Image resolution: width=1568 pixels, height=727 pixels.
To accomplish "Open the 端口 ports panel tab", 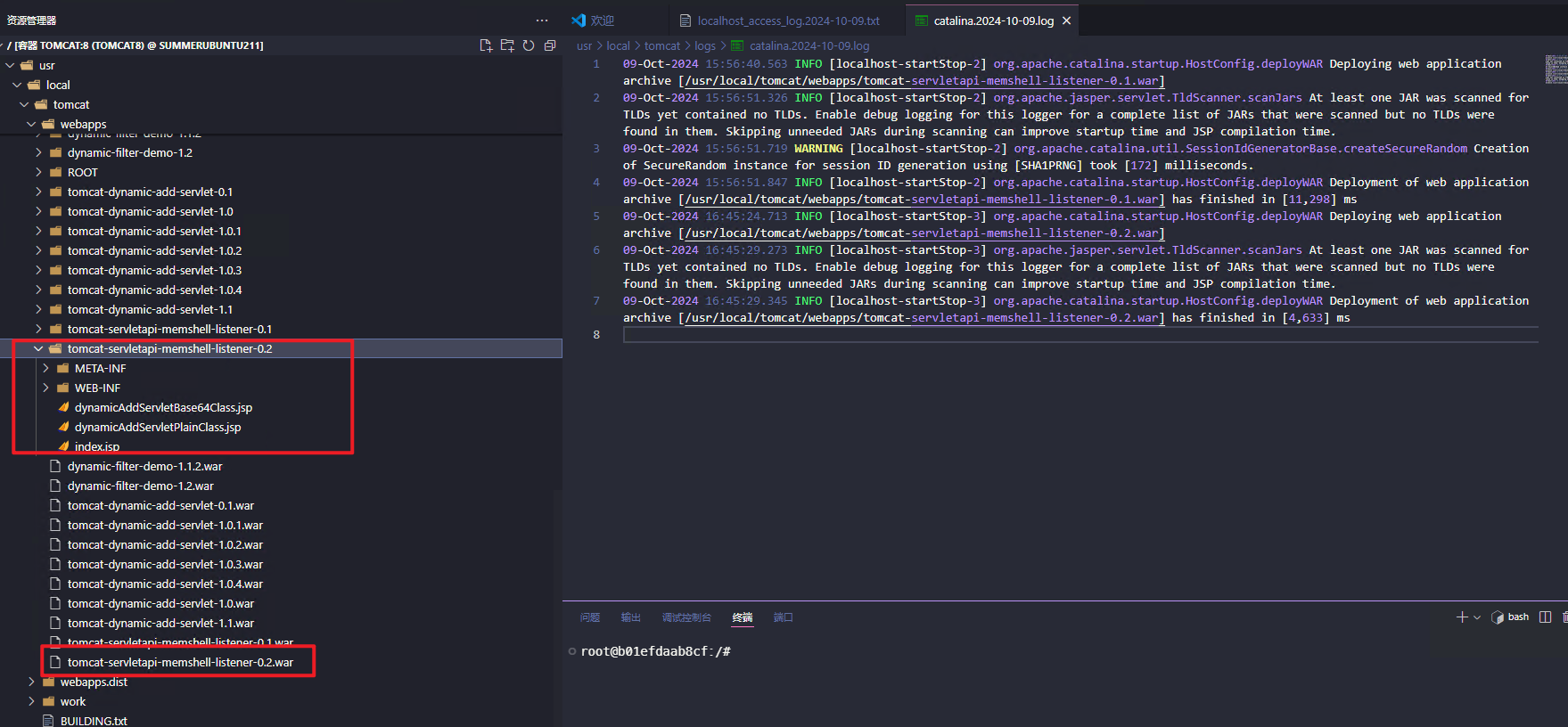I will tap(784, 617).
